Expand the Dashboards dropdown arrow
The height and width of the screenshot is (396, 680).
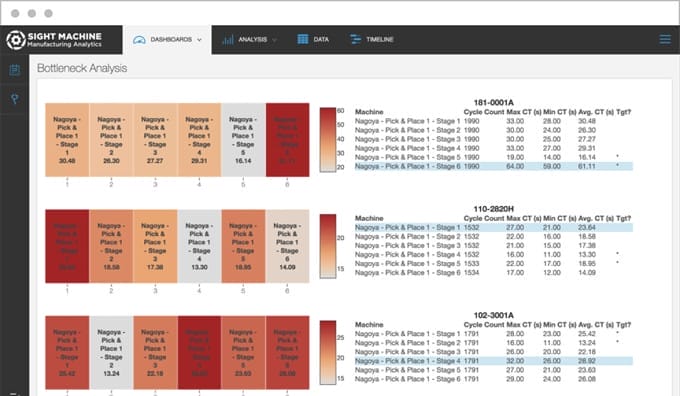(199, 39)
